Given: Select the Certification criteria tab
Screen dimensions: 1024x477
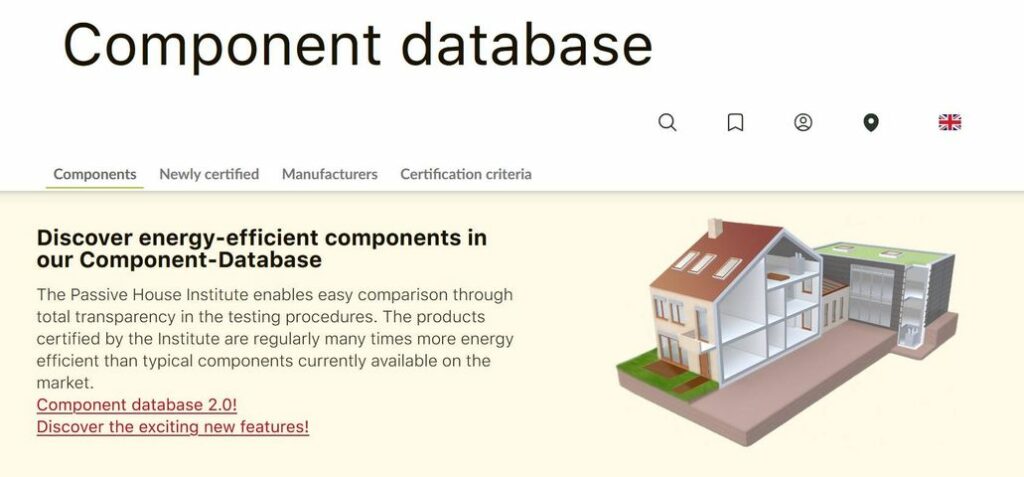Looking at the screenshot, I should point(466,174).
